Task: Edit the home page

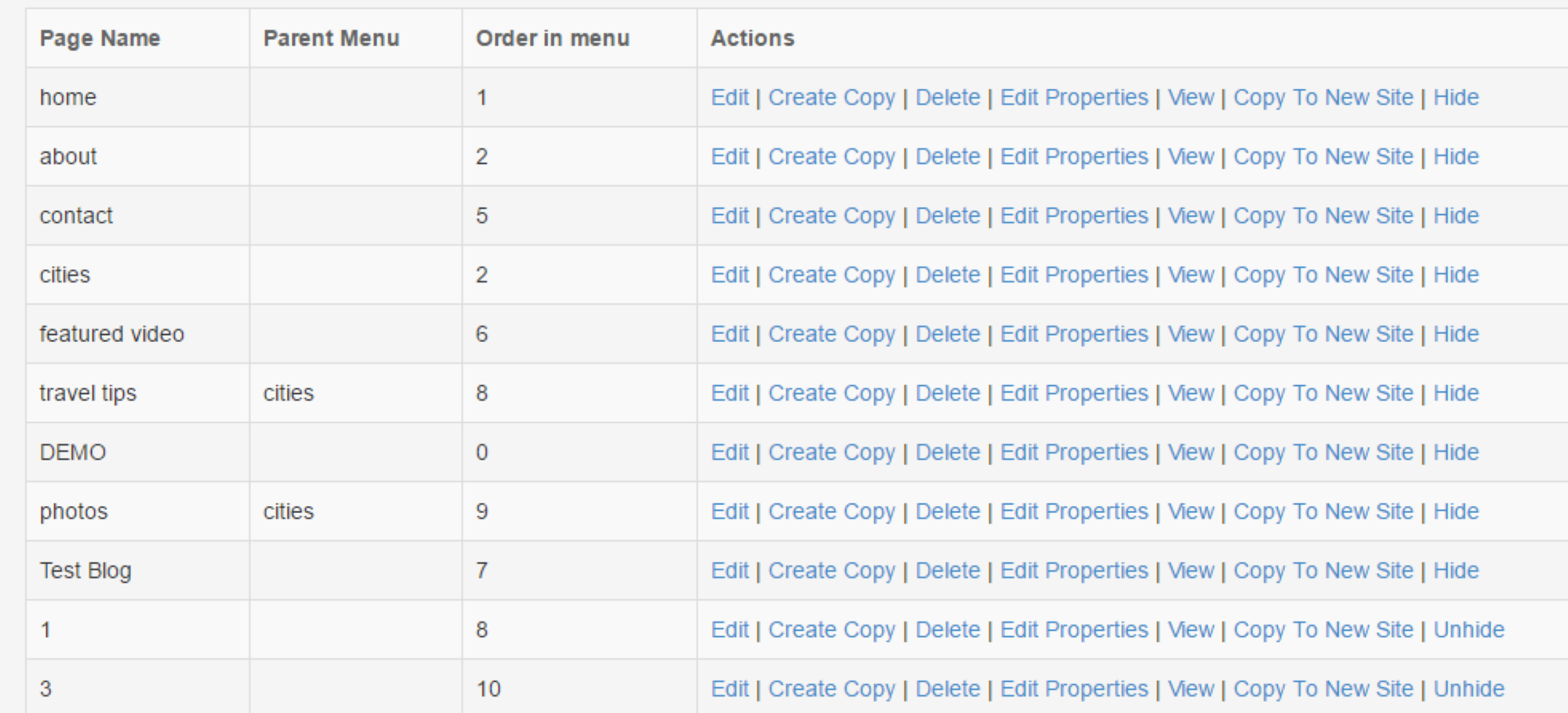Action: [730, 97]
